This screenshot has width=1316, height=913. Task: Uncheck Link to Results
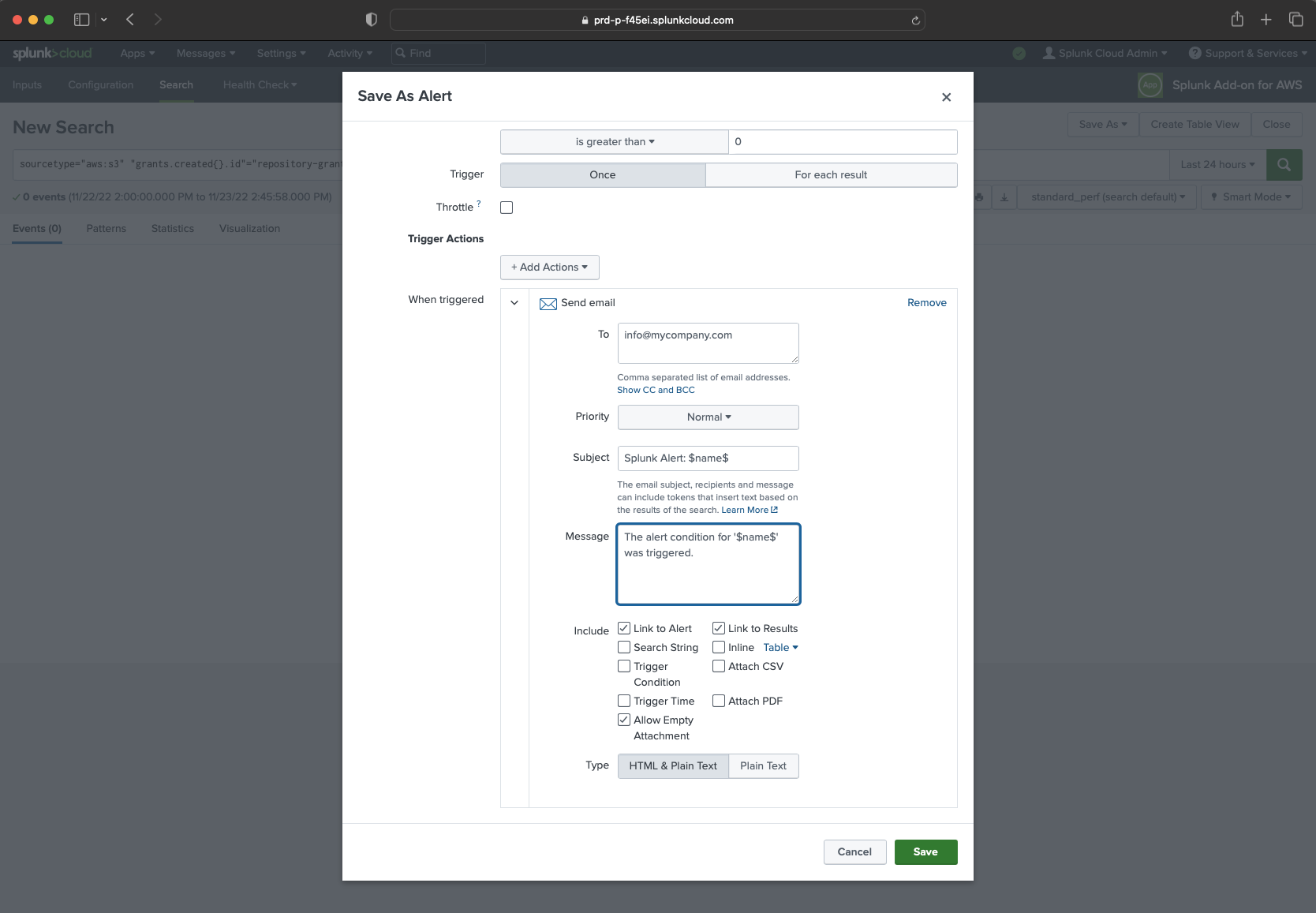(x=719, y=628)
